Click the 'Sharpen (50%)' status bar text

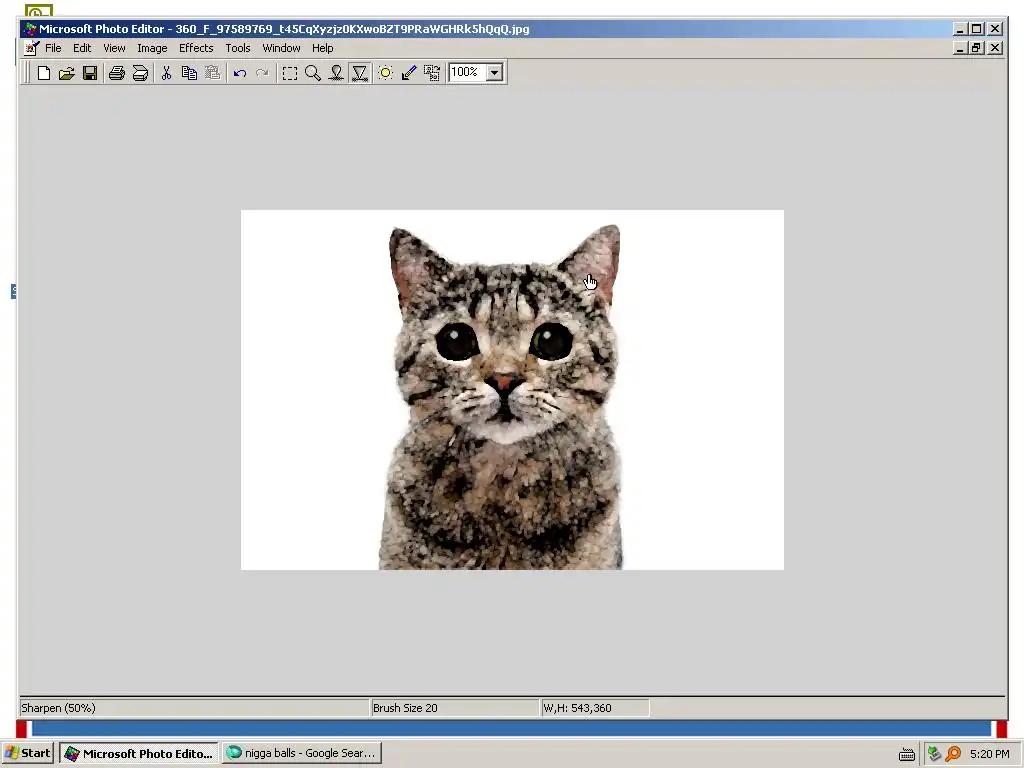[x=58, y=708]
